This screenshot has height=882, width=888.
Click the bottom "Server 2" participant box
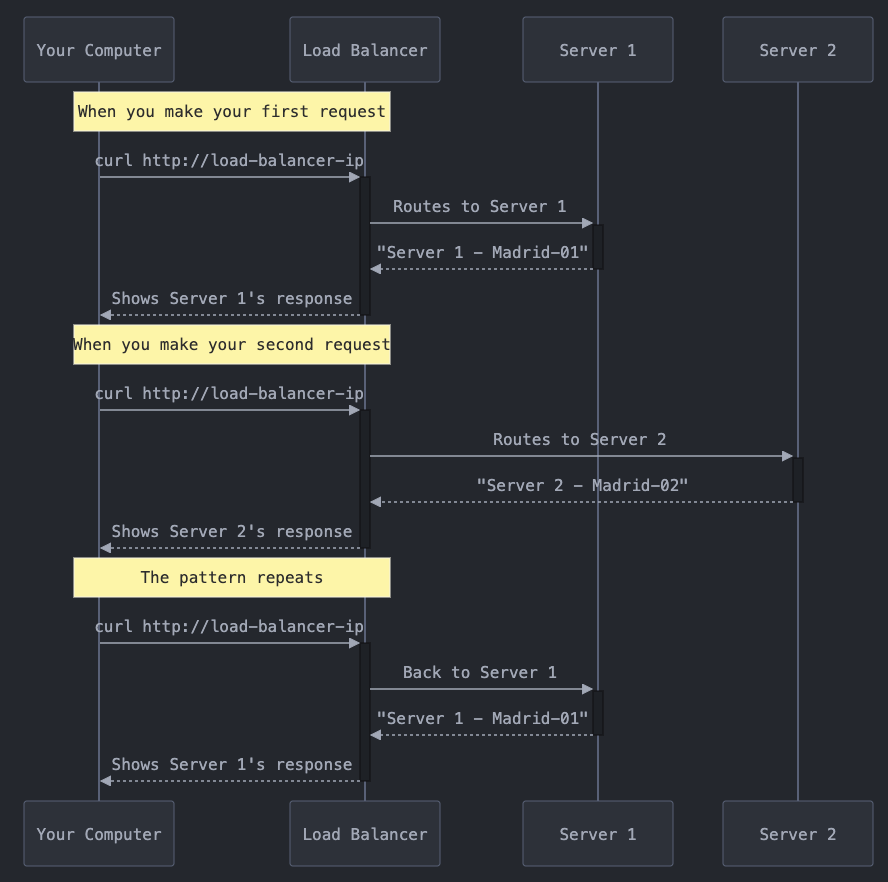(797, 833)
